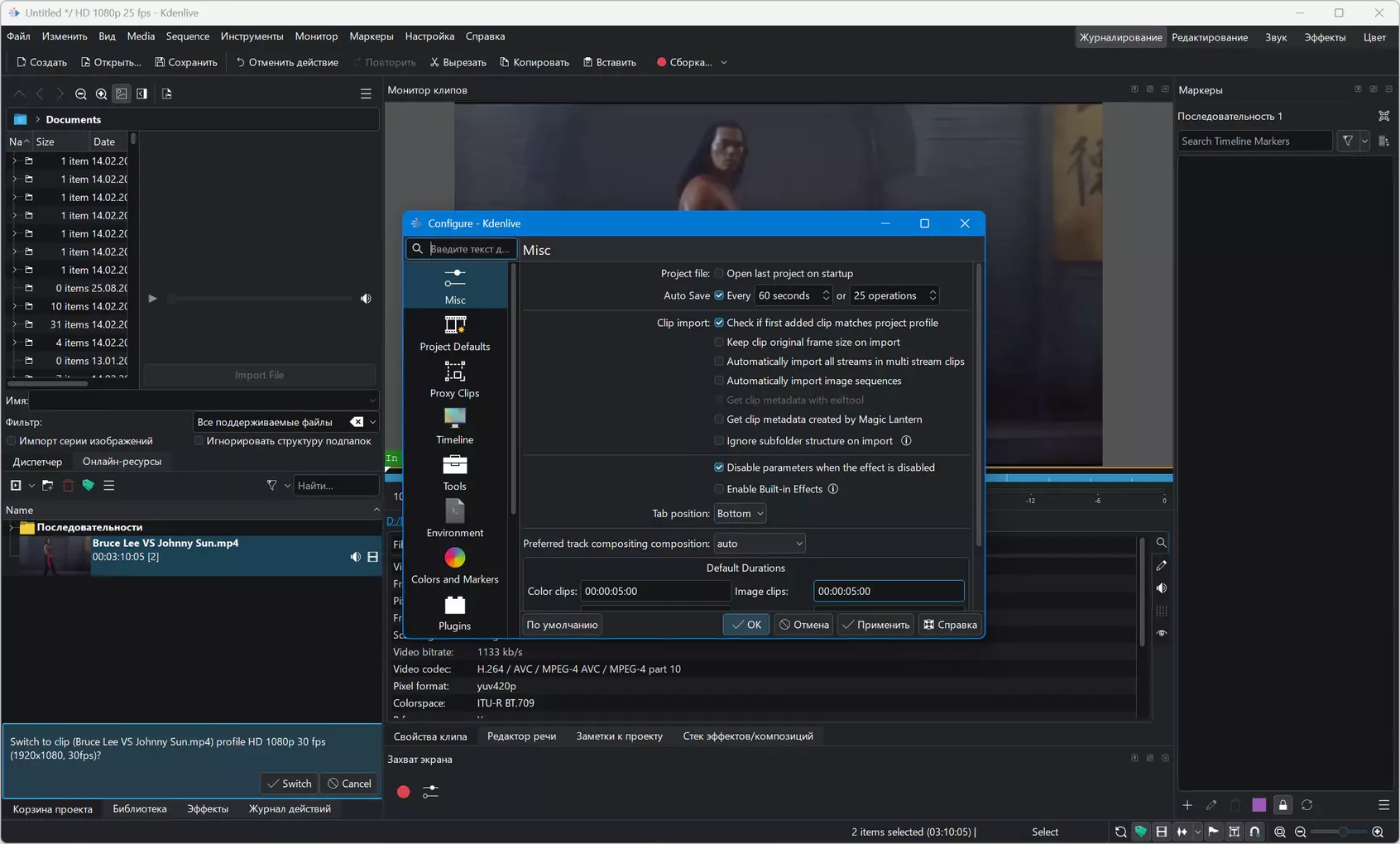Check Automatically import all streams option
The image size is (1400, 844).
(719, 362)
